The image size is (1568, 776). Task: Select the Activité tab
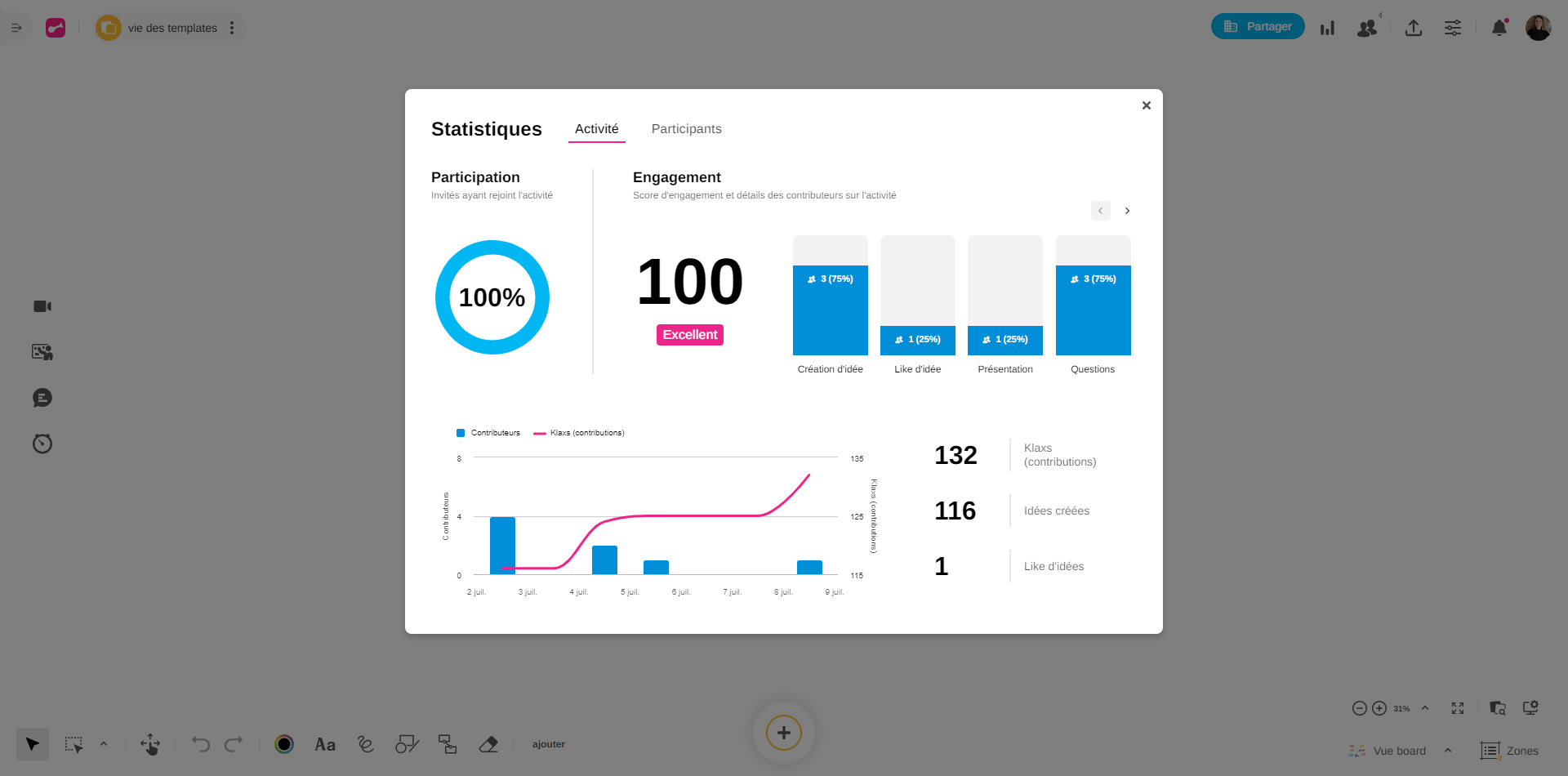pyautogui.click(x=596, y=129)
